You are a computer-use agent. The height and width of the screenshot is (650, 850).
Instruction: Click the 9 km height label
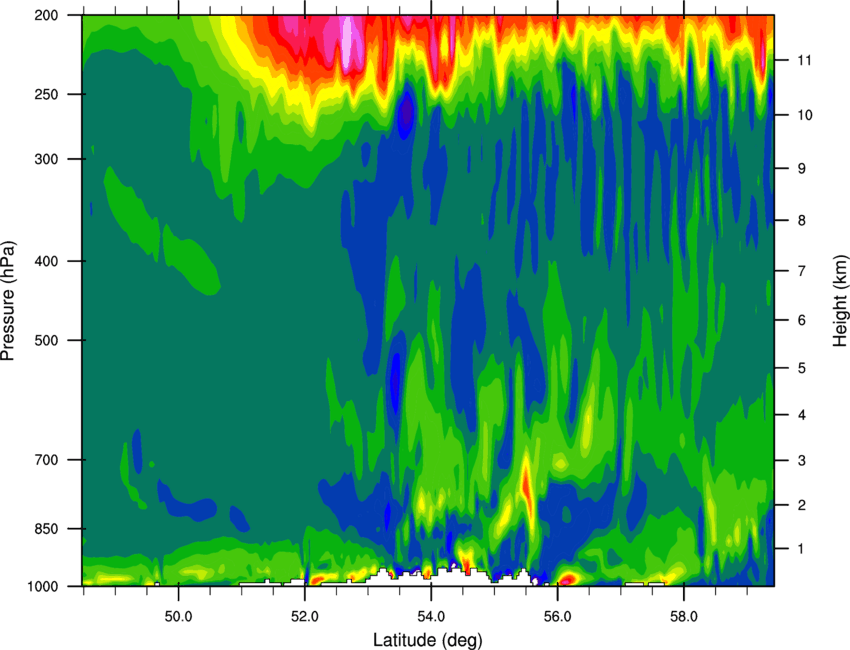pyautogui.click(x=802, y=169)
